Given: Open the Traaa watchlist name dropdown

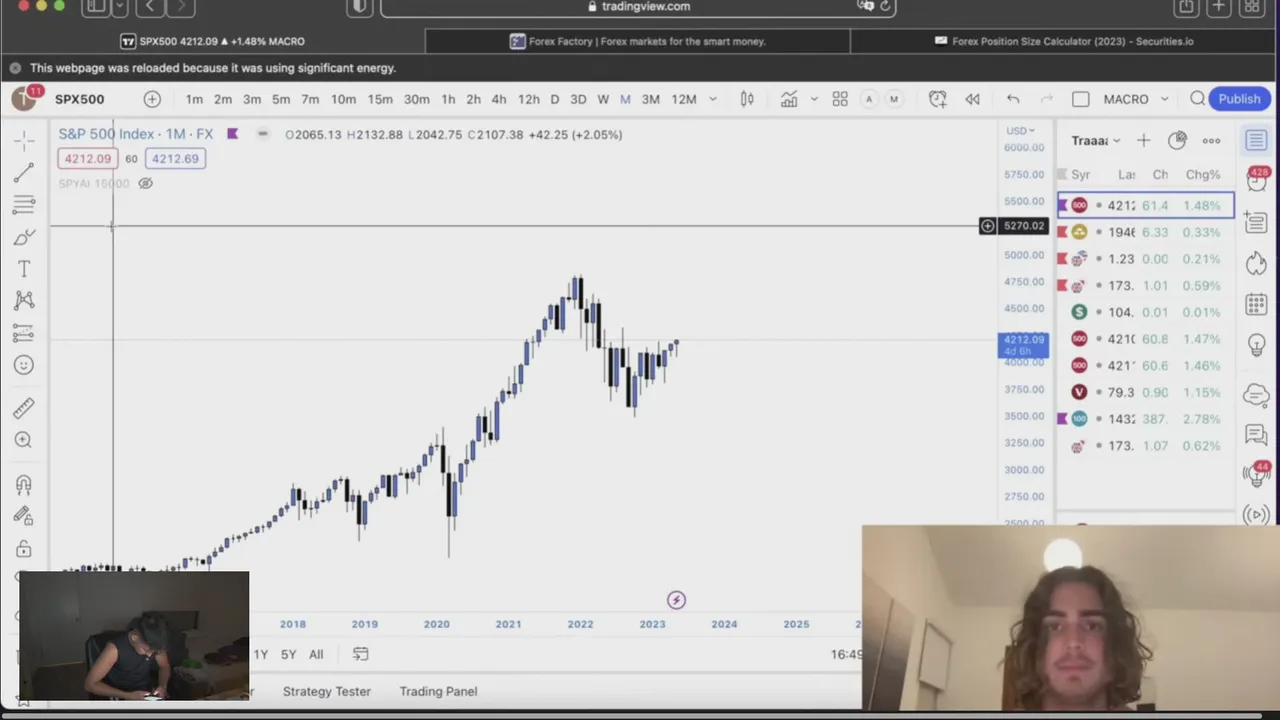Looking at the screenshot, I should coord(1096,140).
